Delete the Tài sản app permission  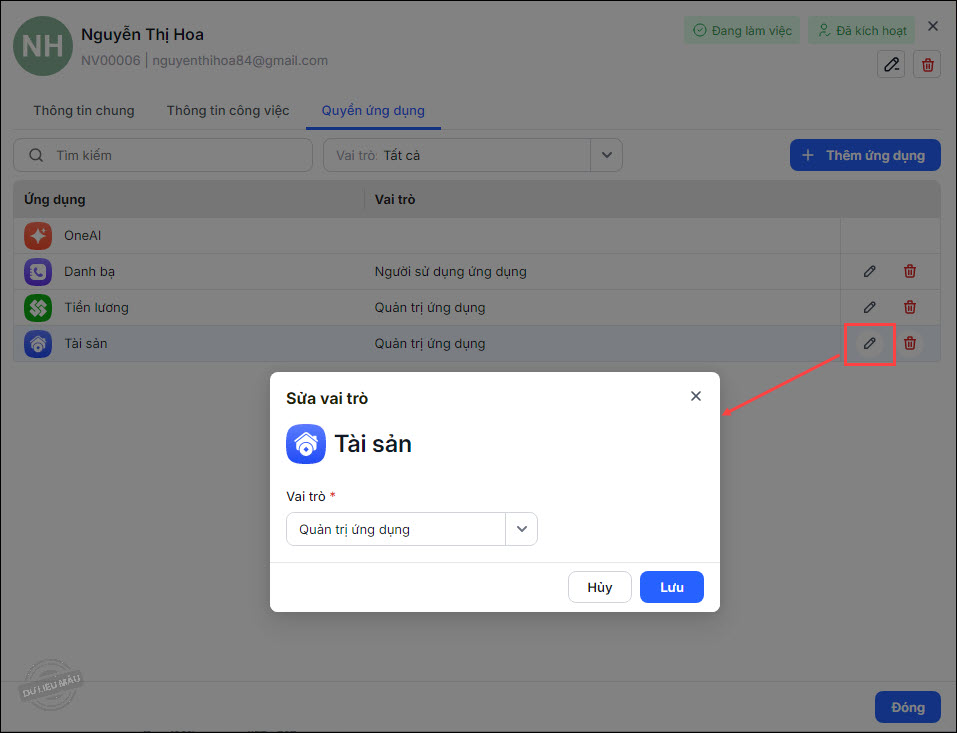coord(909,343)
